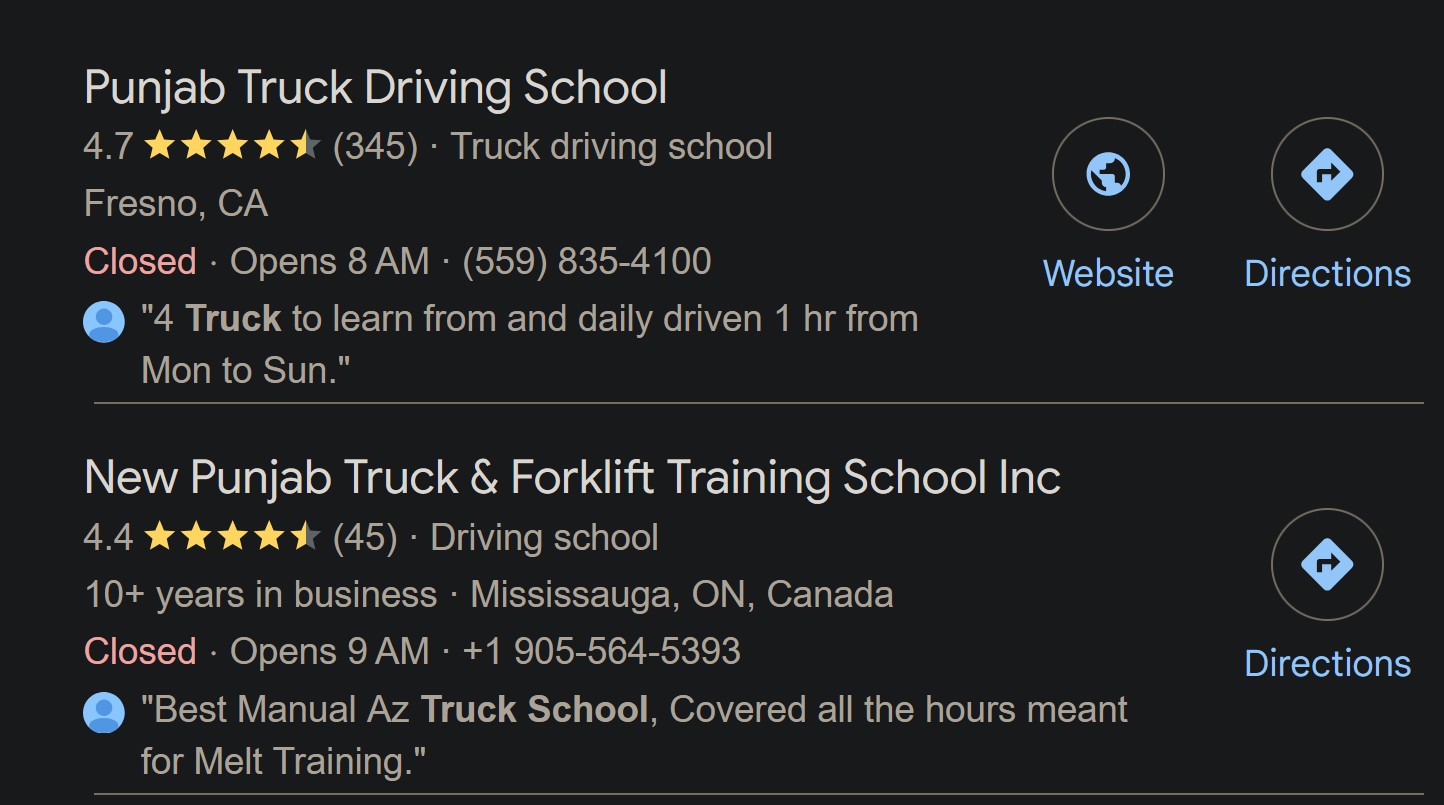
Task: Click the "Closed · Opens 9 AM" hours text
Action: (x=256, y=651)
